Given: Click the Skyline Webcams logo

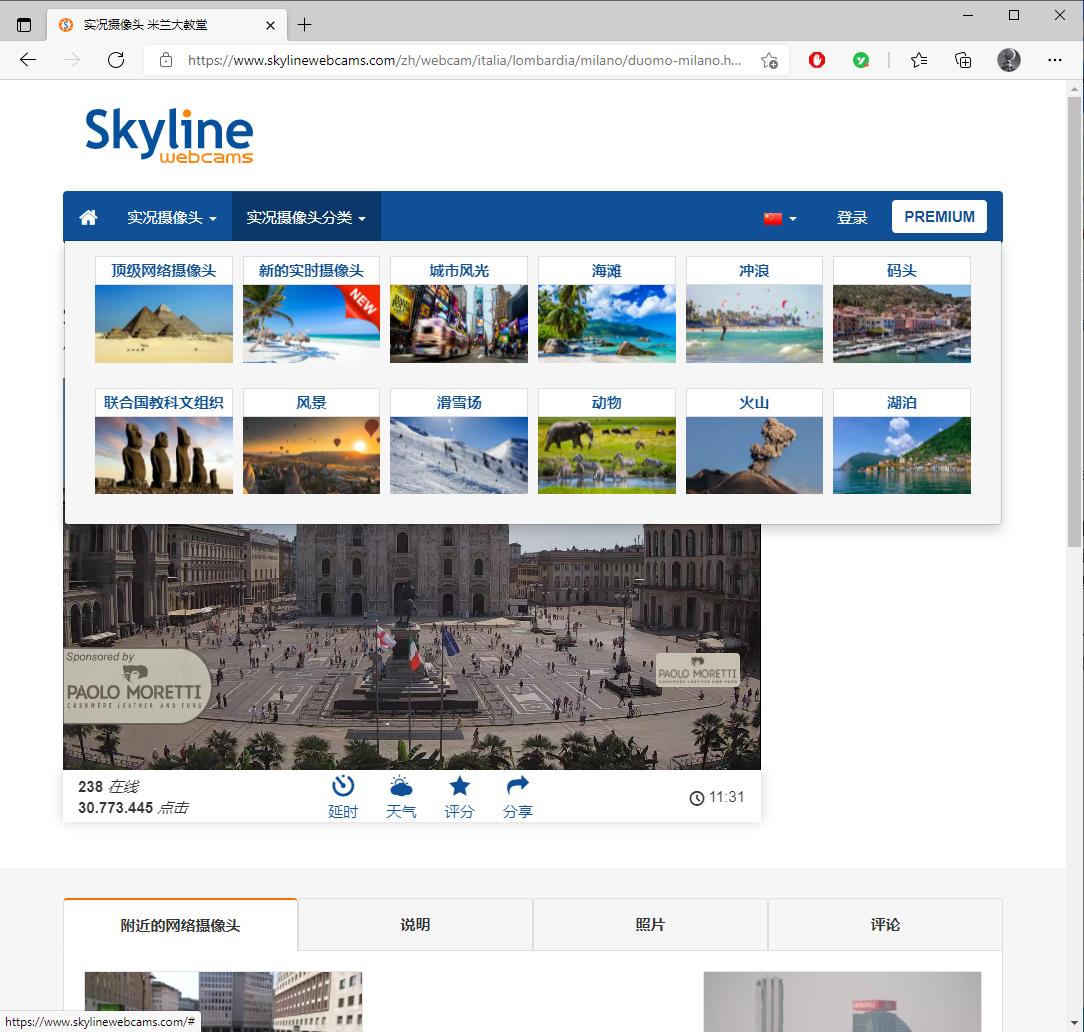Looking at the screenshot, I should coord(169,133).
